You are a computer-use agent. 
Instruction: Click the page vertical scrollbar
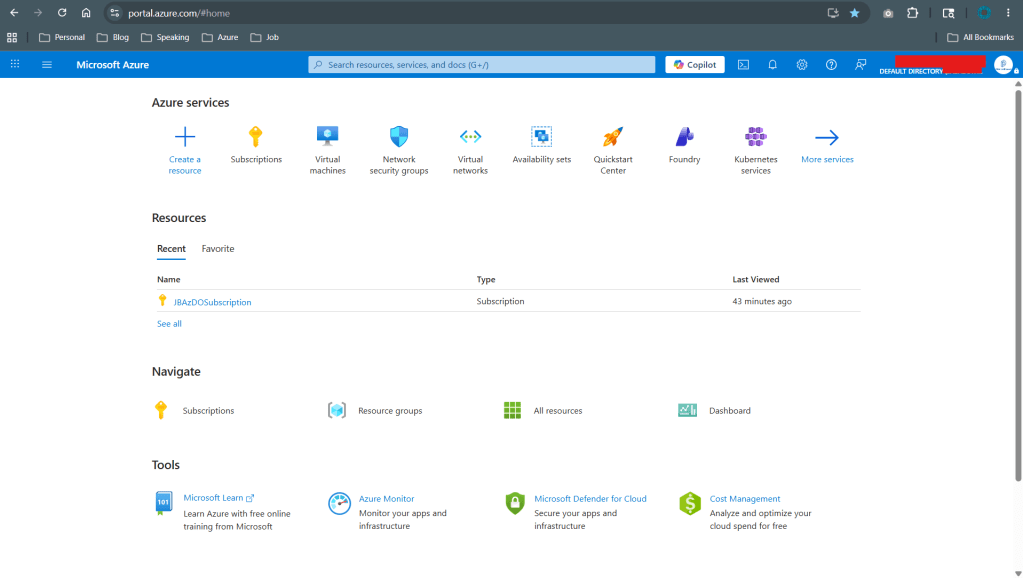pyautogui.click(x=1018, y=286)
